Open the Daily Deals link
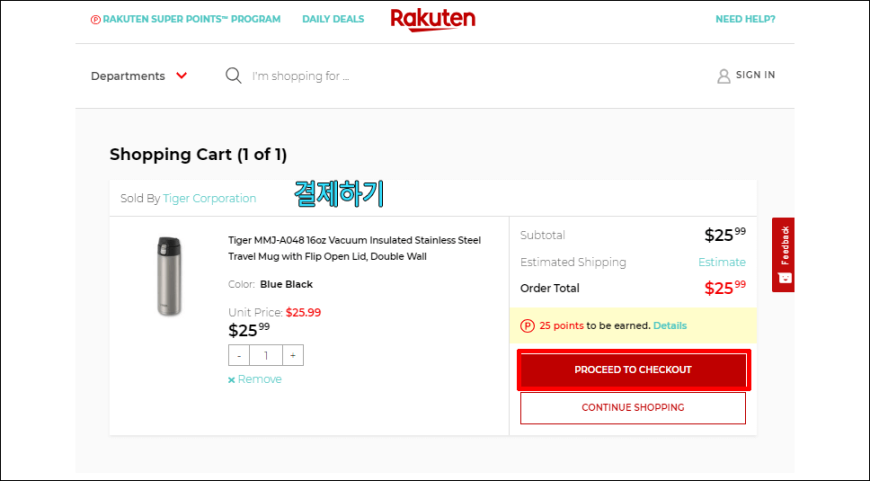The image size is (870, 481). point(333,19)
